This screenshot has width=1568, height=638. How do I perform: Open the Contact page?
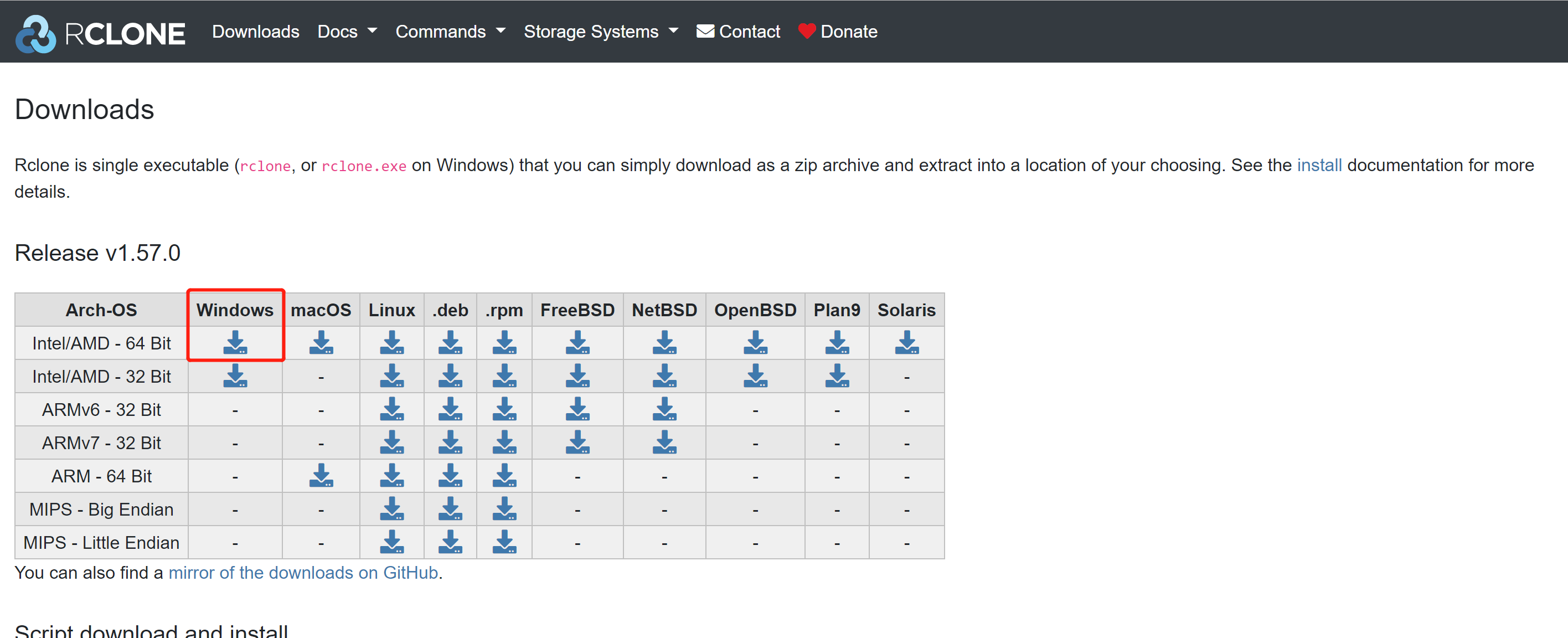tap(737, 32)
